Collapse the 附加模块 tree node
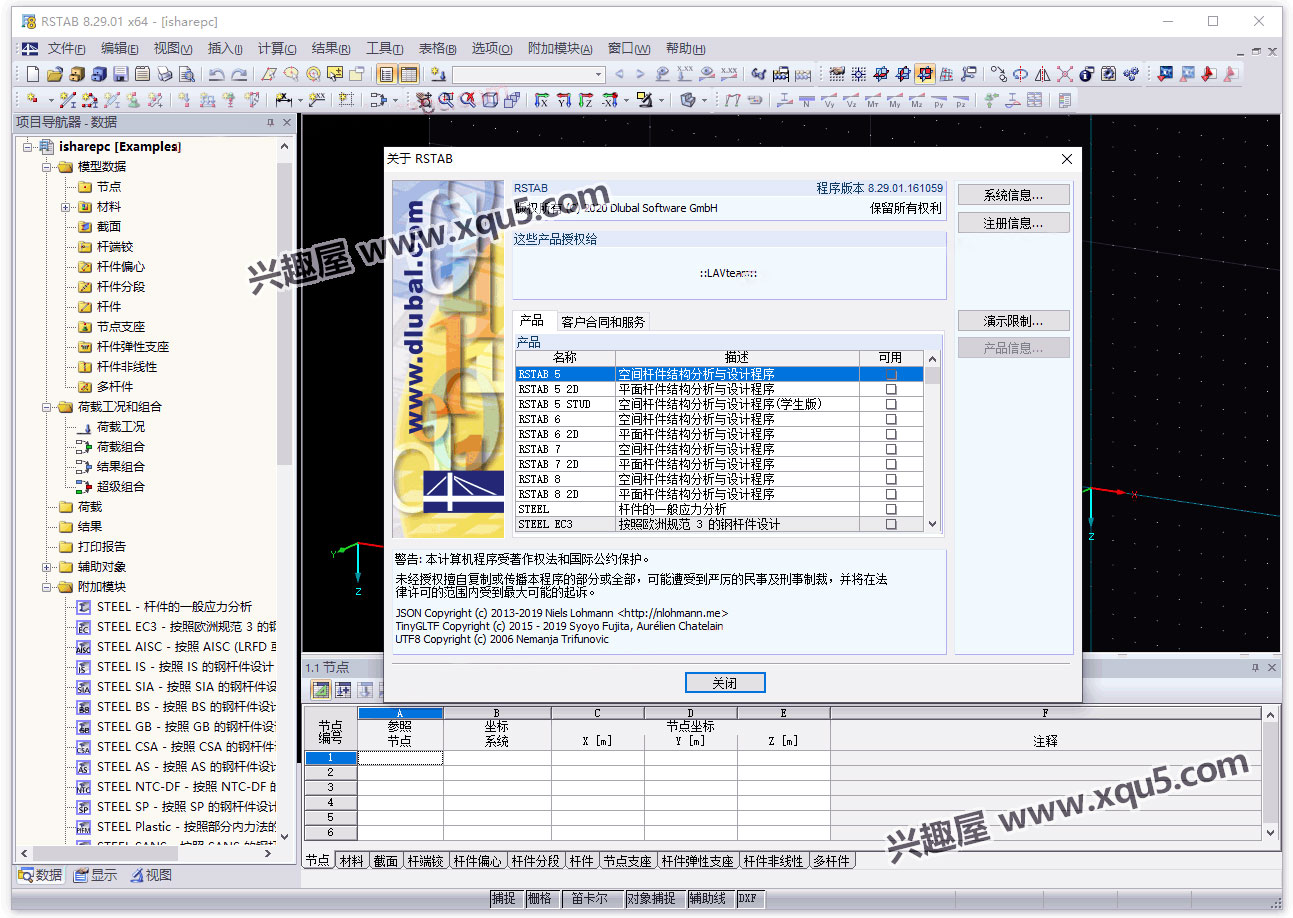Viewport: 1293px width, 918px height. 46,587
